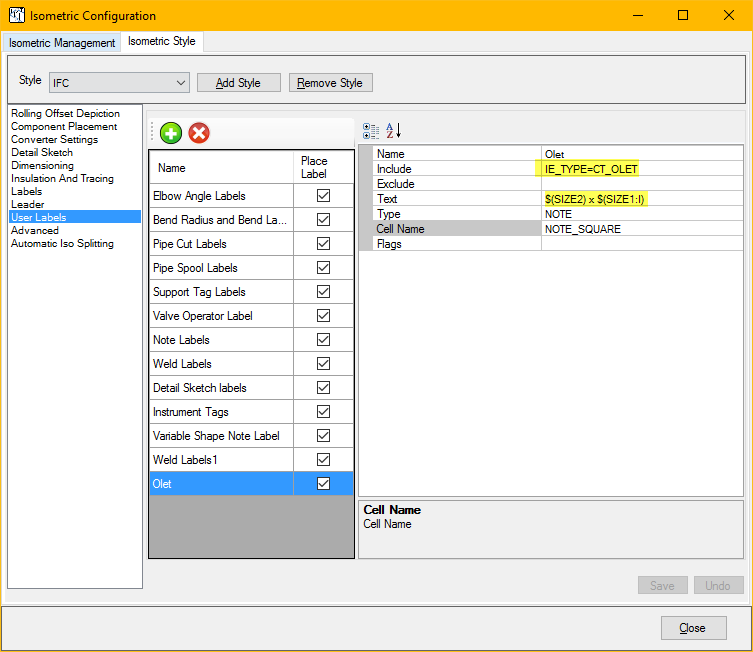Click the Remove Style button
This screenshot has height=652, width=753.
(331, 83)
